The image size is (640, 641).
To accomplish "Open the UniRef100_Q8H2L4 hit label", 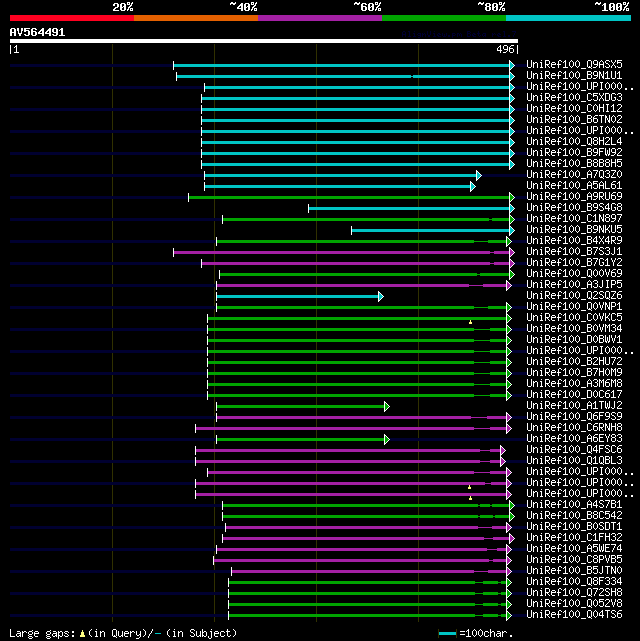I will [x=574, y=141].
